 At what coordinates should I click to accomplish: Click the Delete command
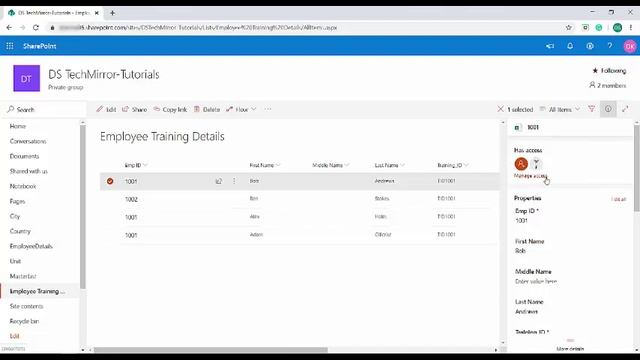tap(207, 109)
